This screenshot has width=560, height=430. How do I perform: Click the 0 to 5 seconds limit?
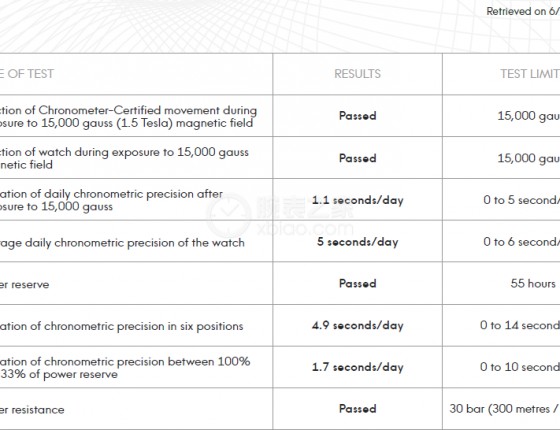pos(521,200)
